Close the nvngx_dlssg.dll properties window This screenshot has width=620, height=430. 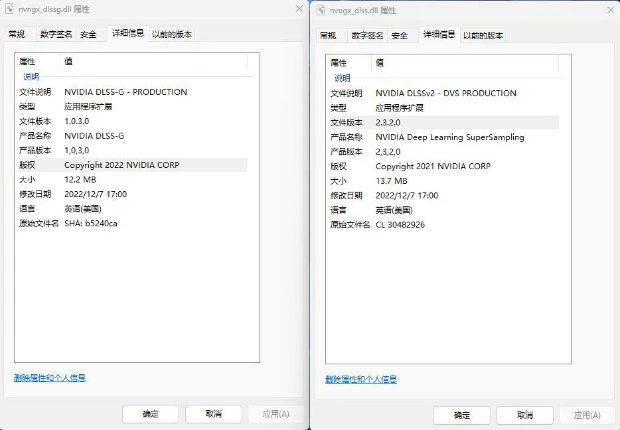(299, 9)
